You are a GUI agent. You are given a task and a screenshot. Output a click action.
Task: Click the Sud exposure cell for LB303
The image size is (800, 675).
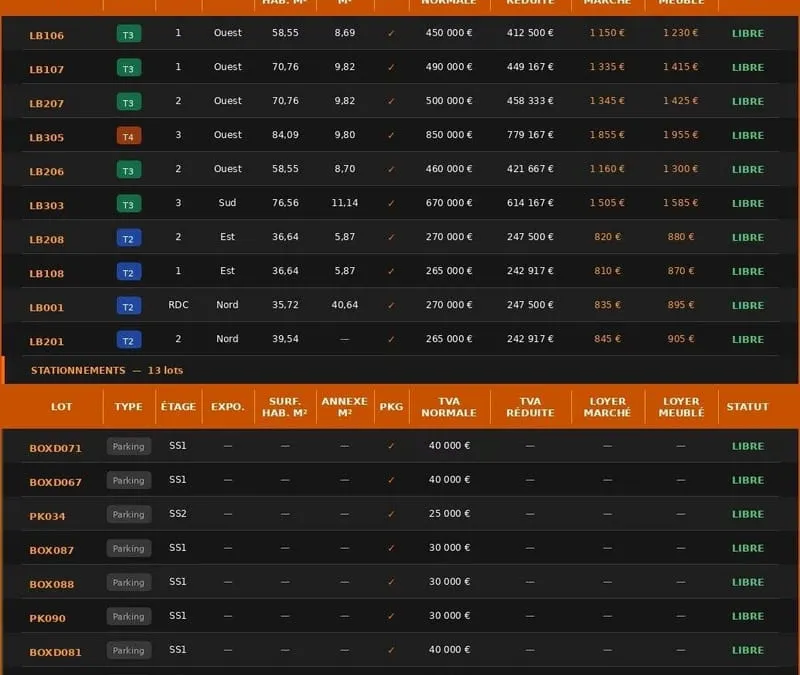228,203
